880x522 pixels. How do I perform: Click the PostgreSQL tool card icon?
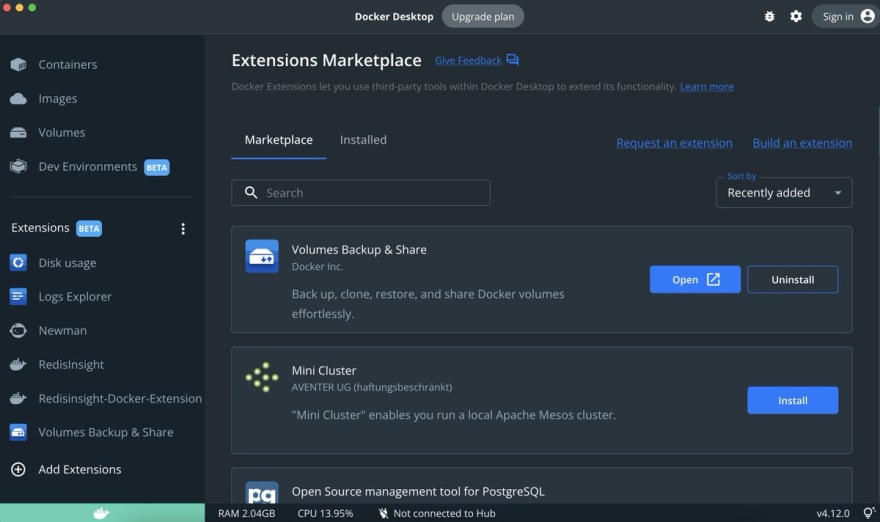[262, 492]
